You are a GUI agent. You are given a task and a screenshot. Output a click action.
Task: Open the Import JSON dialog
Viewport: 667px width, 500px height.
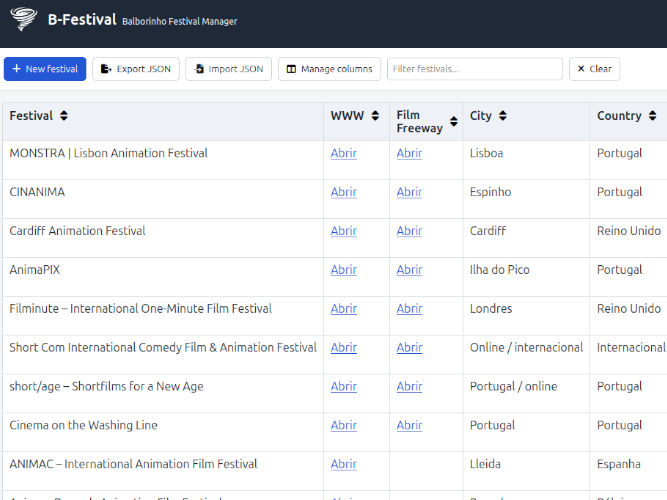pyautogui.click(x=228, y=69)
